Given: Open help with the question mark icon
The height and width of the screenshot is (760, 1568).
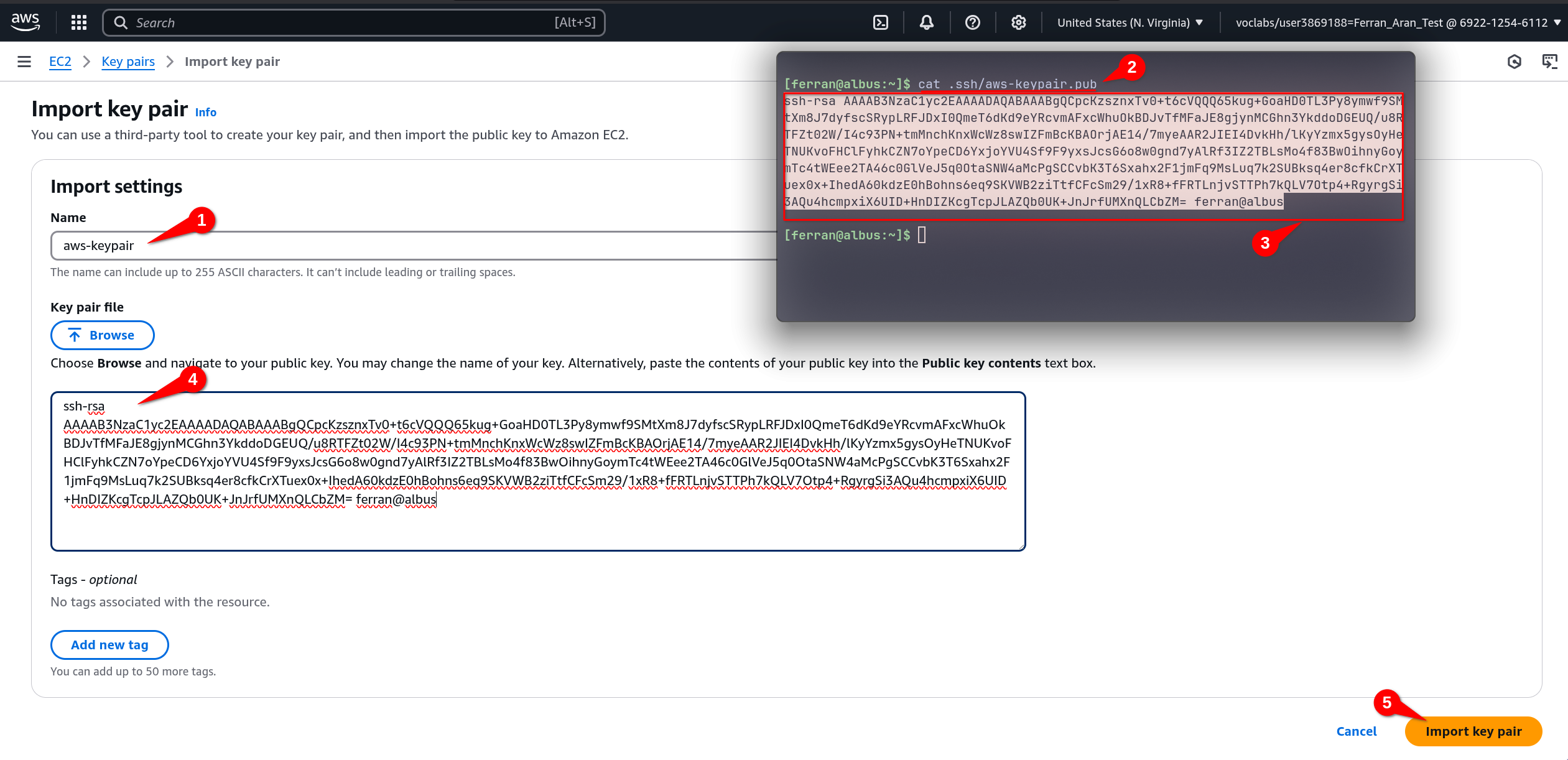Looking at the screenshot, I should pos(972,22).
